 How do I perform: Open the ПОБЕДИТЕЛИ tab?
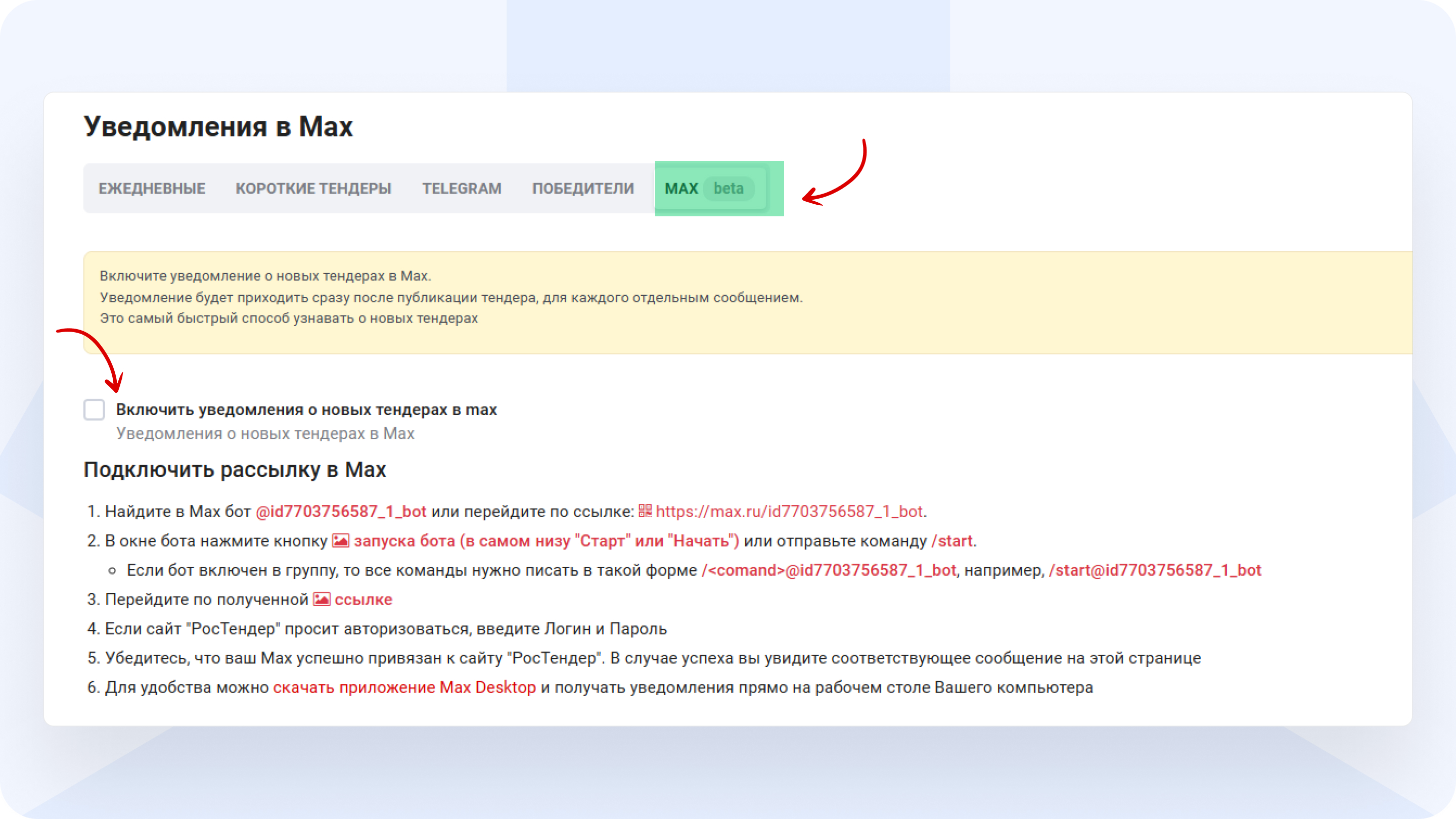(583, 188)
